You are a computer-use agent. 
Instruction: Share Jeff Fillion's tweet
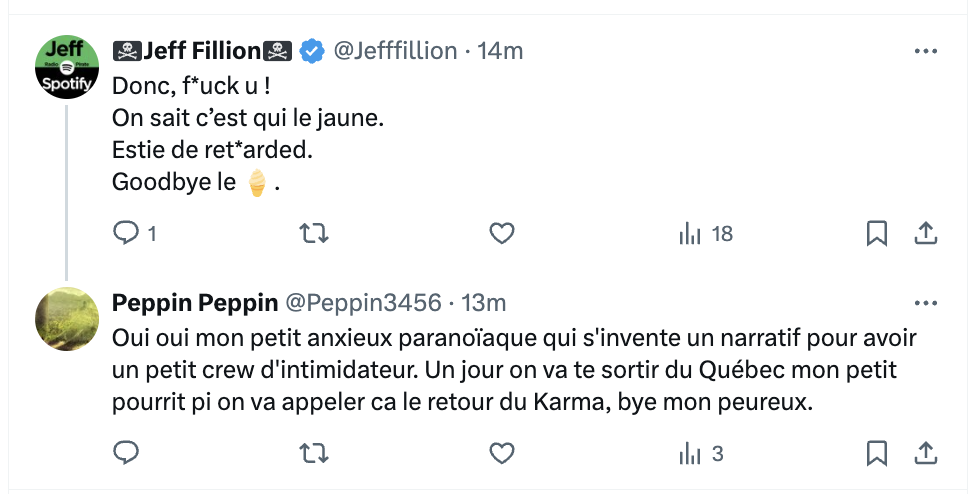pos(926,234)
